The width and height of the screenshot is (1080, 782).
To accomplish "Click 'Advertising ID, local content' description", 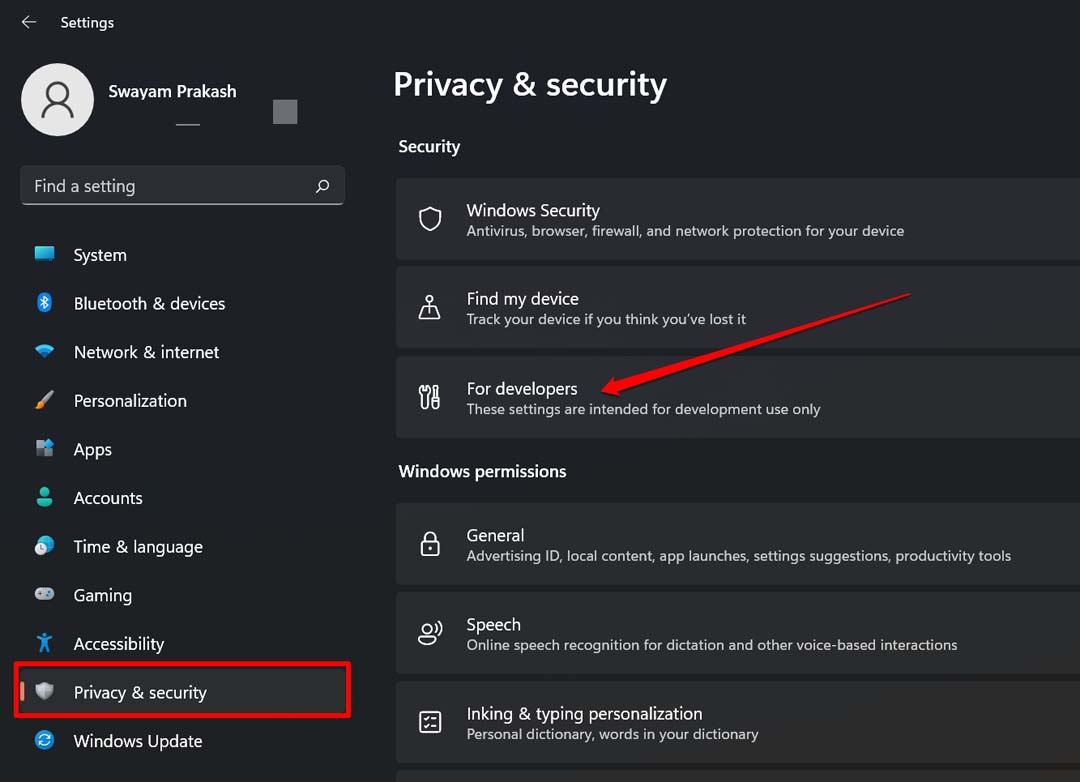I will tap(738, 555).
